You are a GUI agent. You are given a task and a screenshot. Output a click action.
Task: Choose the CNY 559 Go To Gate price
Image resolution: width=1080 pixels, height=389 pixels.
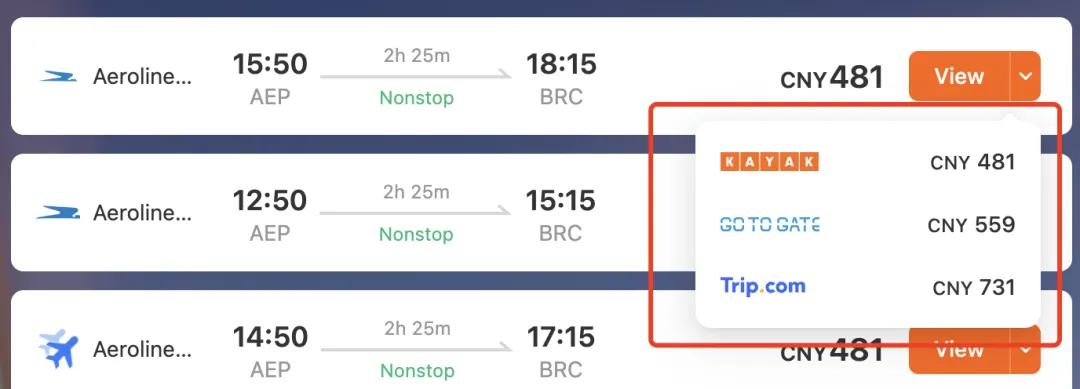tap(971, 225)
